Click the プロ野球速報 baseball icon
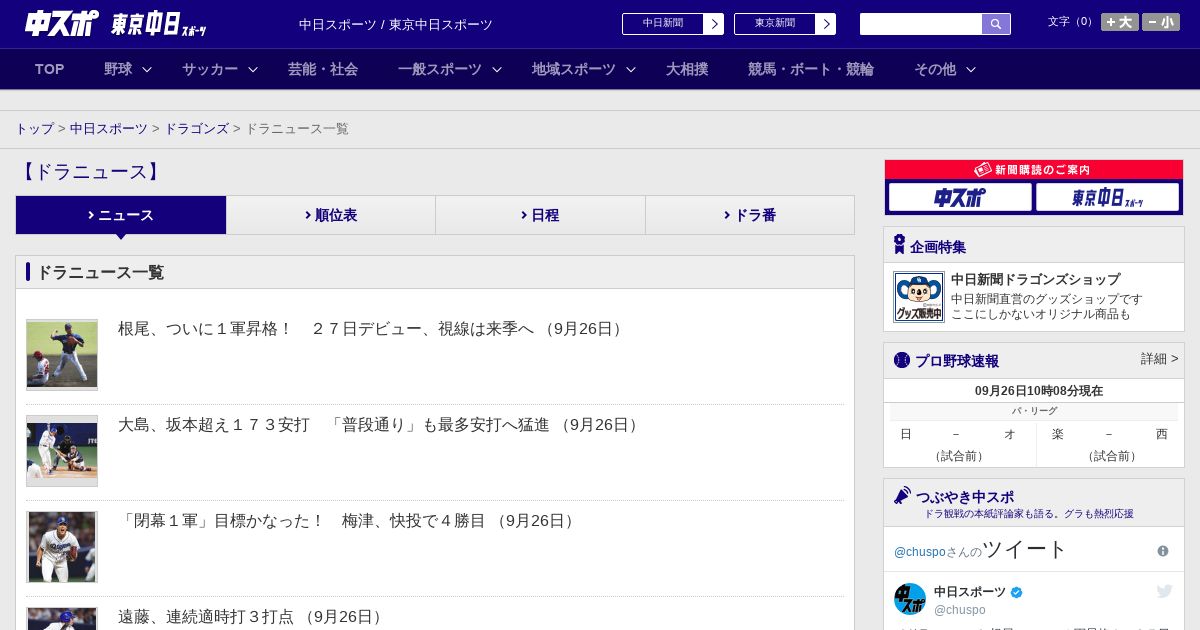The image size is (1200, 630). click(x=902, y=360)
